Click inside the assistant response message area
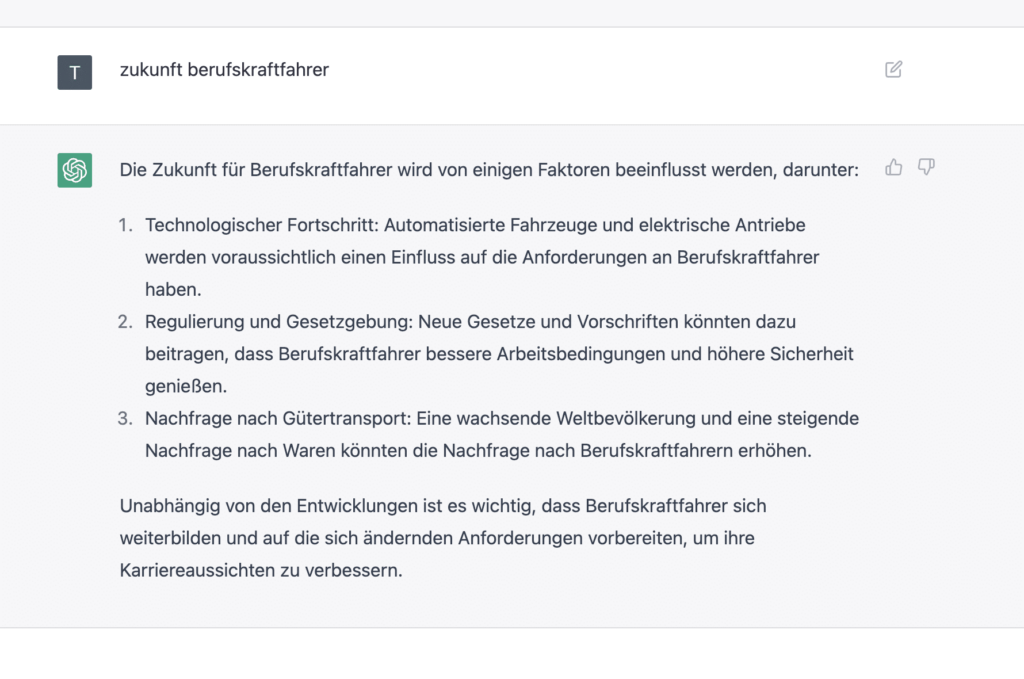 (x=500, y=370)
